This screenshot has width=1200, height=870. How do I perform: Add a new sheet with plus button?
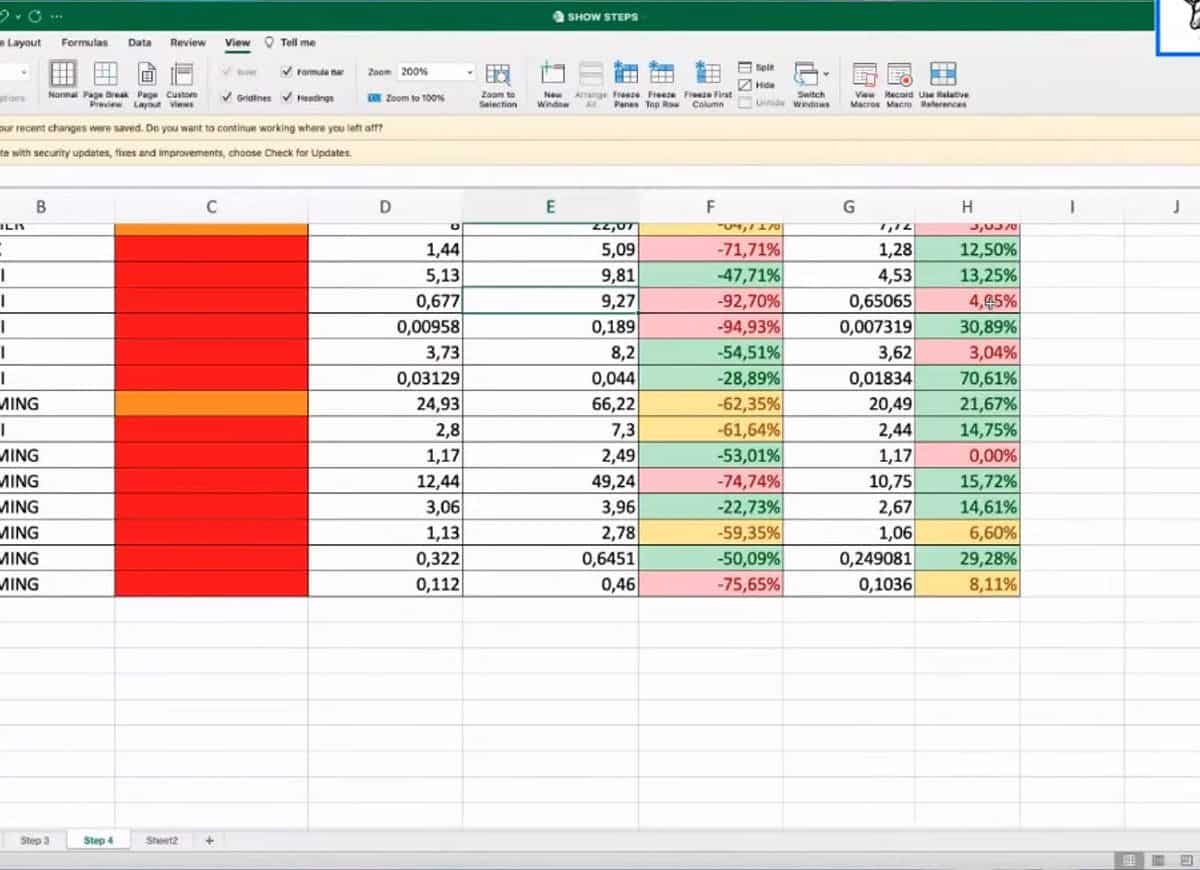point(209,841)
